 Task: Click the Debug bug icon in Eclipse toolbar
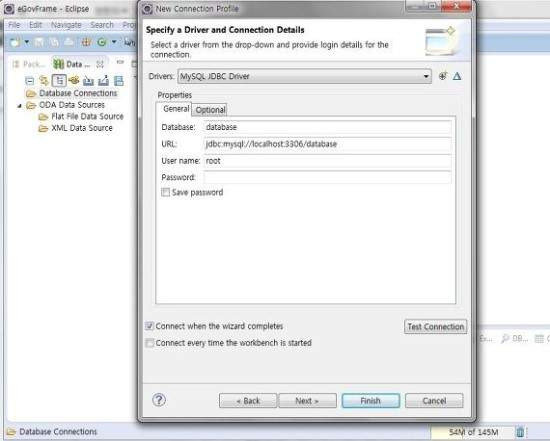[x=86, y=42]
